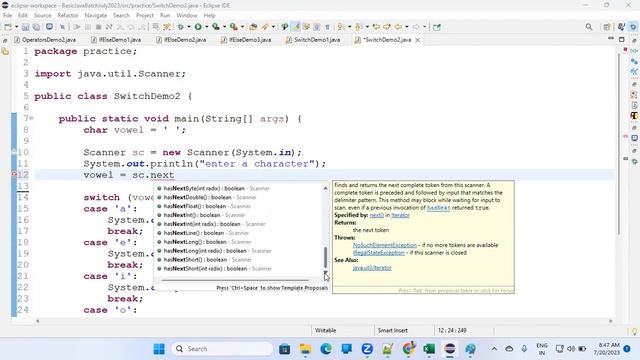Screen dimensions: 640x360
Task: Switch to OperatorsDemo2.java tab
Action: pos(45,40)
